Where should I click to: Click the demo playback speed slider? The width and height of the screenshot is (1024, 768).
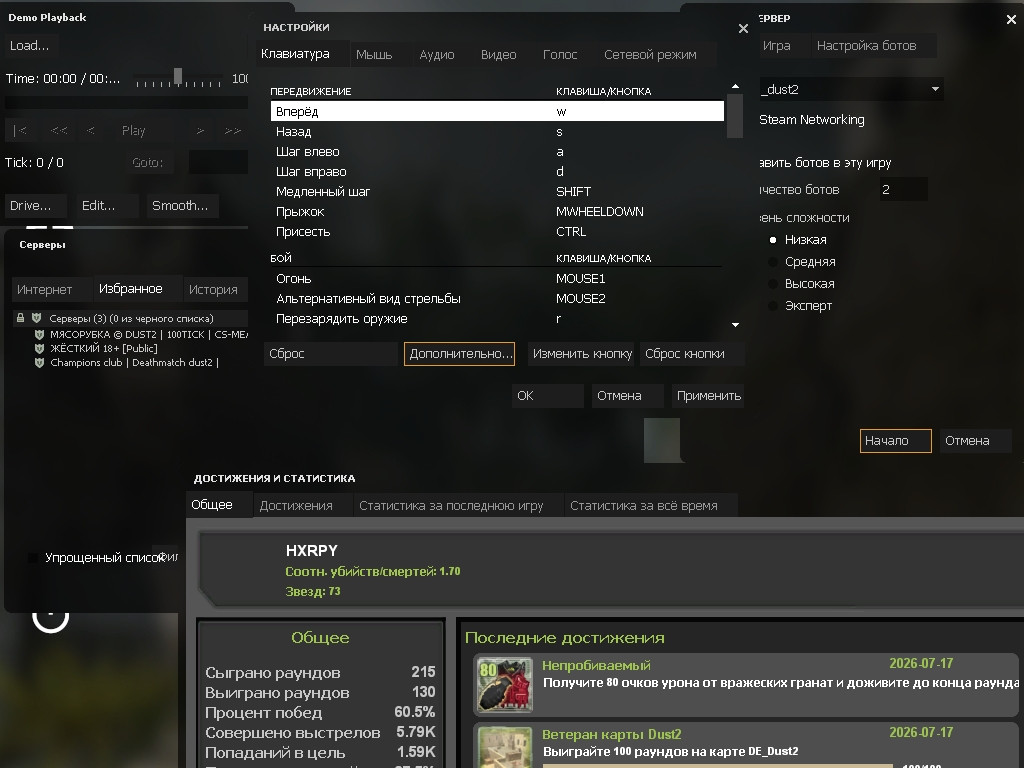(x=178, y=78)
